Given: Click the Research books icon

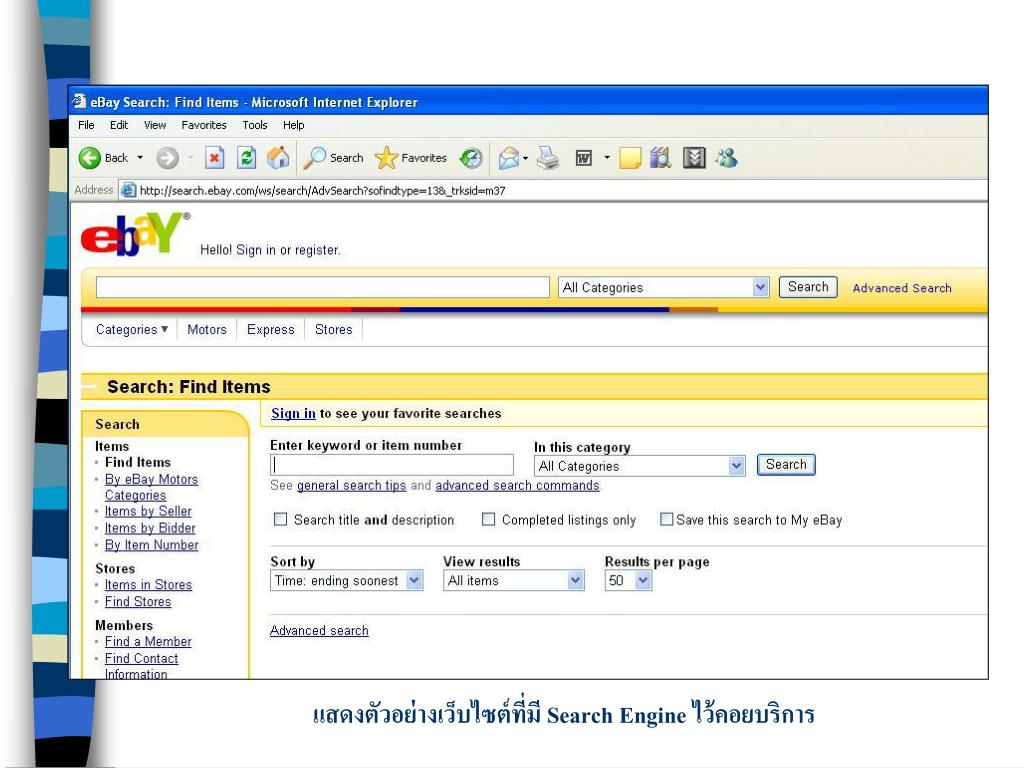Looking at the screenshot, I should click(660, 157).
